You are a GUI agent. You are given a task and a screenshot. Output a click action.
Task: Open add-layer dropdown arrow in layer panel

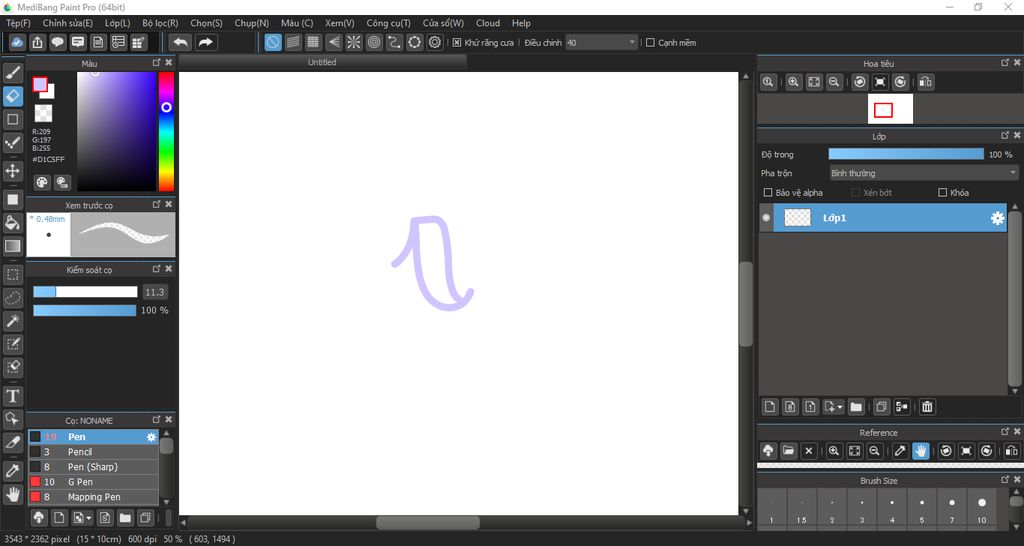(x=839, y=407)
